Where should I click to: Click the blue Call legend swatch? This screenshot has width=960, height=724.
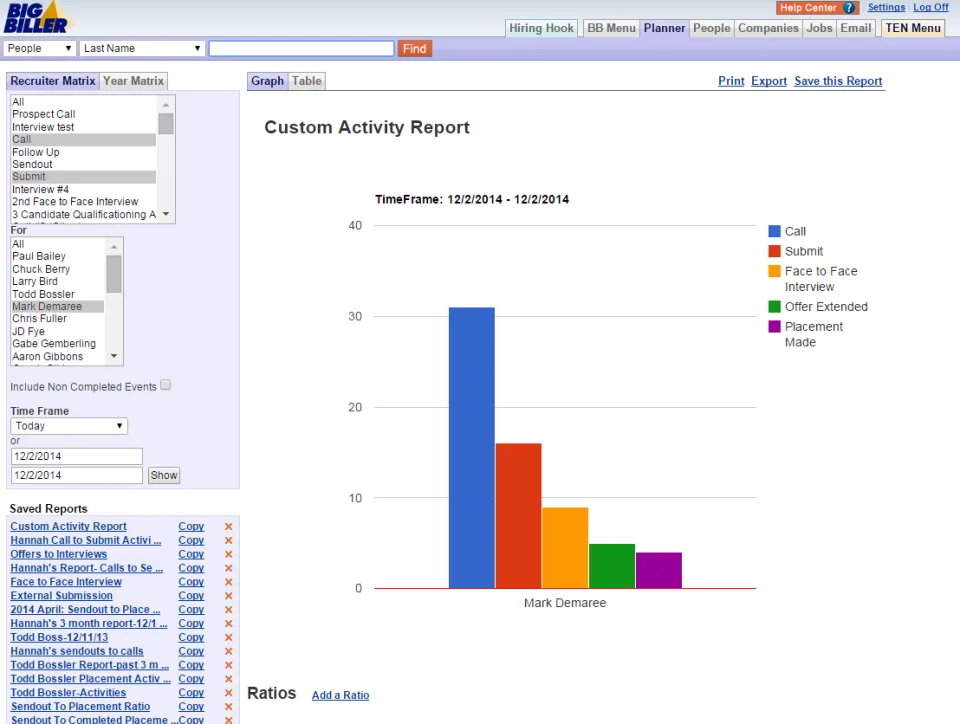774,231
